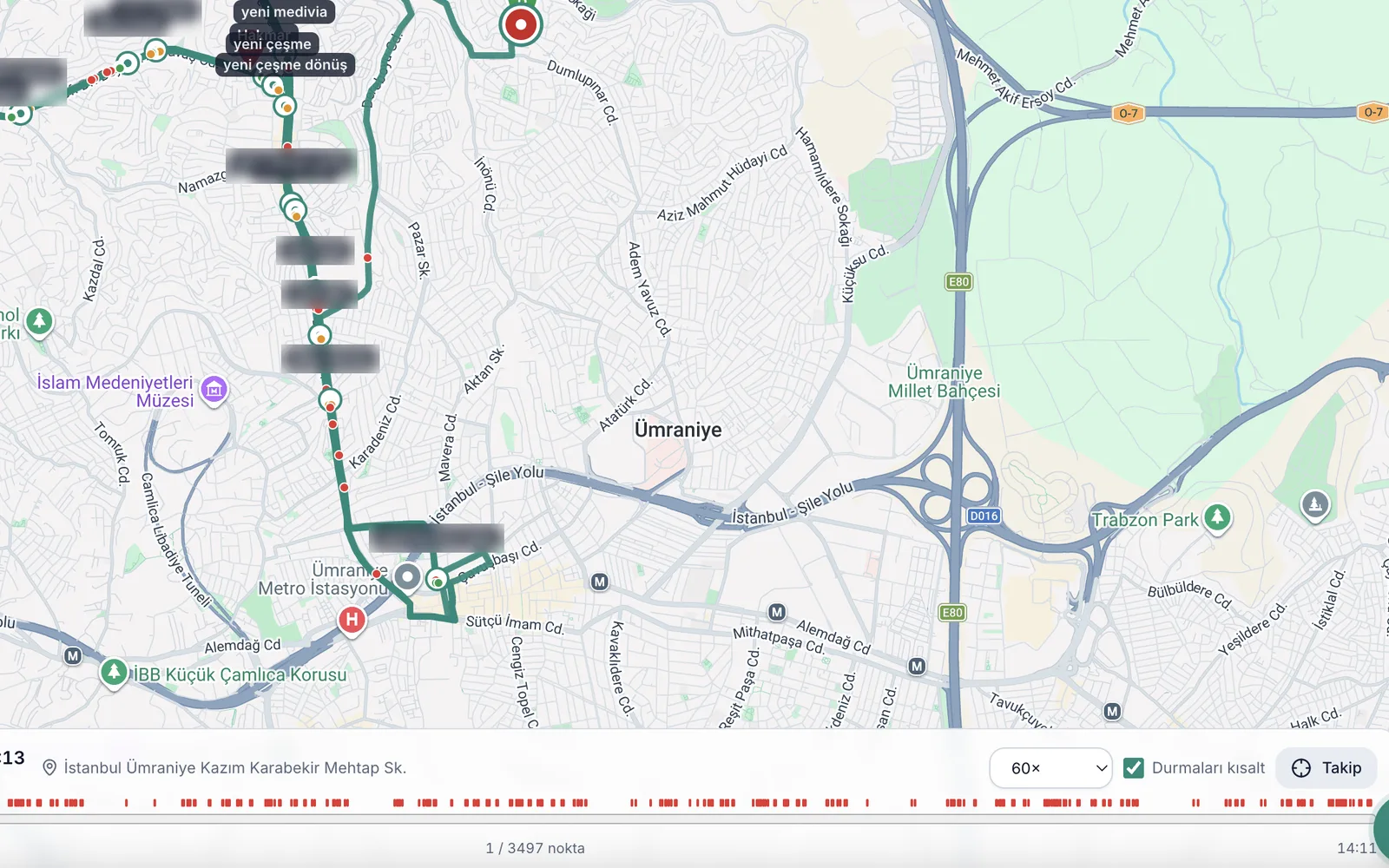The width and height of the screenshot is (1389, 868).
Task: Click the location pin icon beside address
Action: tap(49, 768)
